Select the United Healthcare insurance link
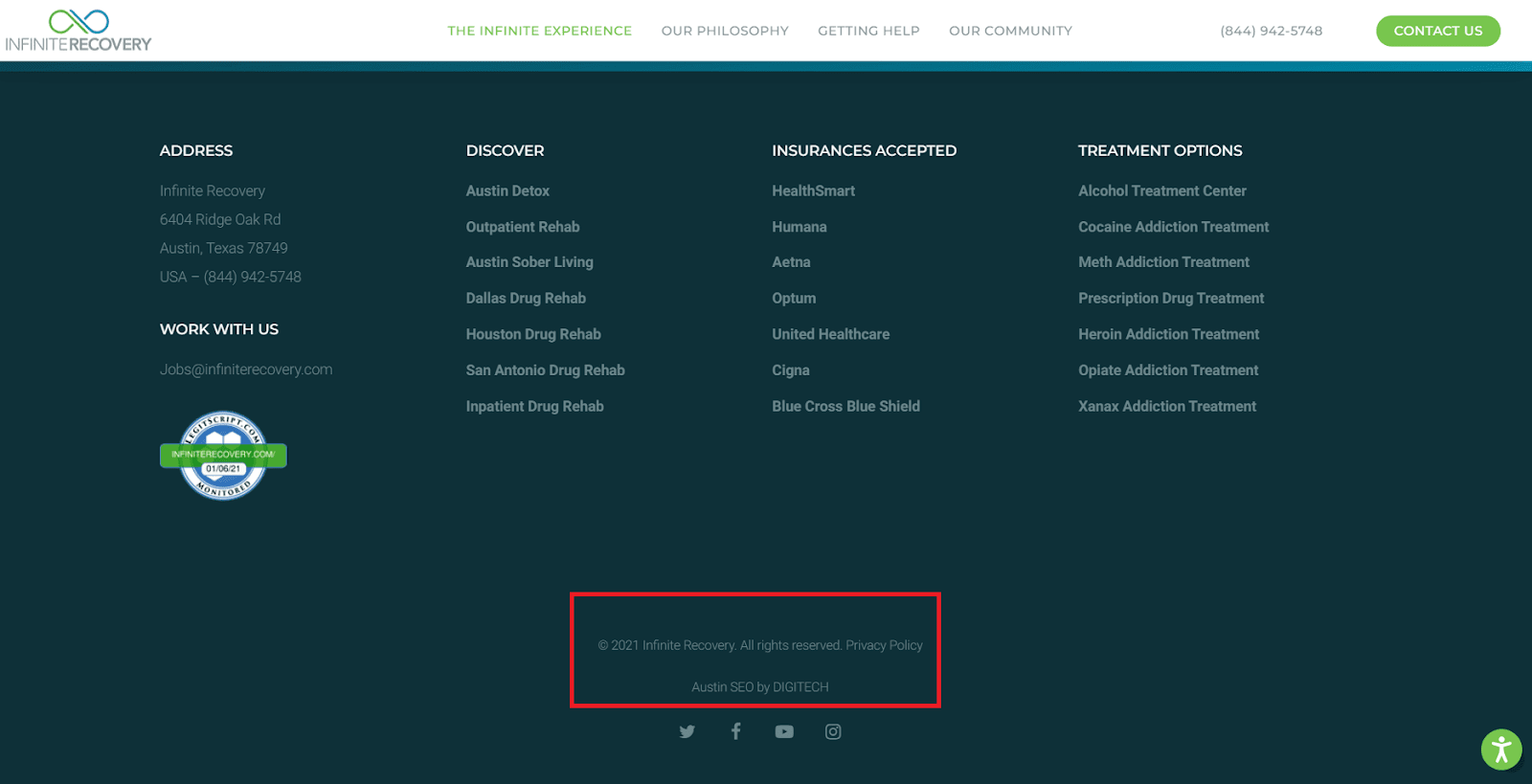The image size is (1532, 784). coord(831,334)
